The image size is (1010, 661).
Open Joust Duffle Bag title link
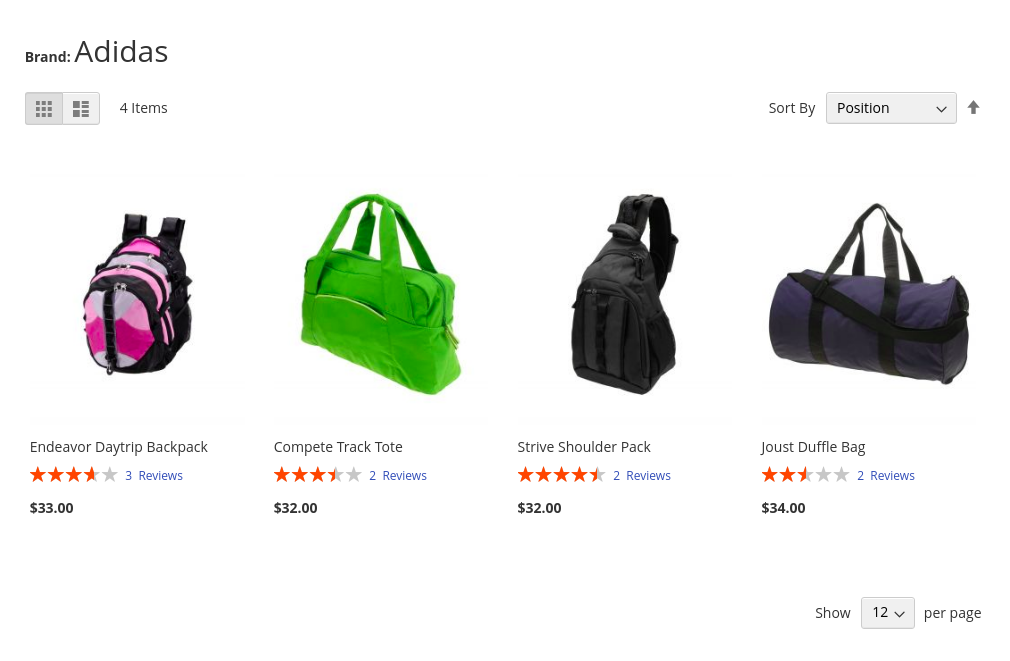pyautogui.click(x=813, y=447)
